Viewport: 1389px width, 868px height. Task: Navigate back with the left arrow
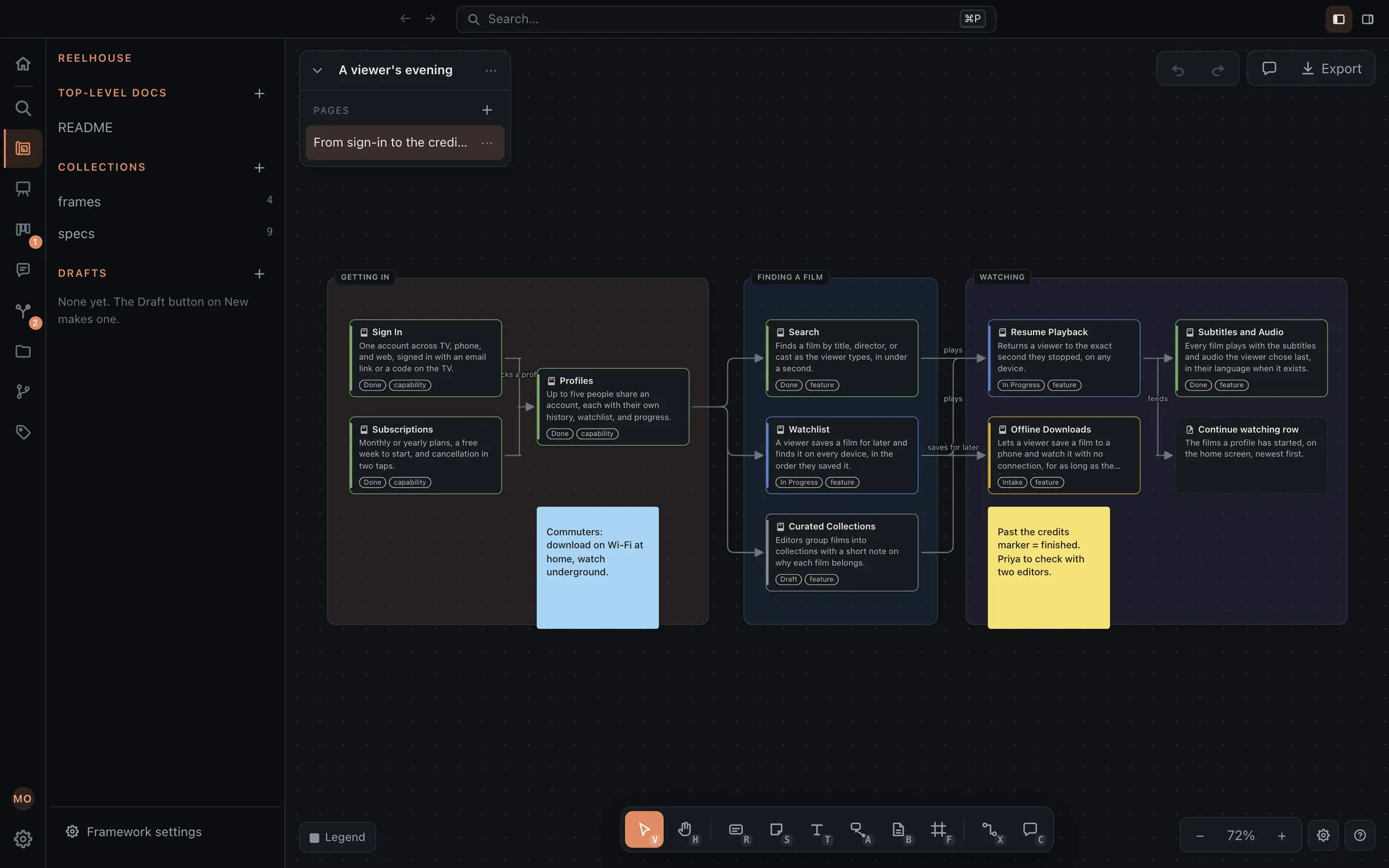(405, 19)
